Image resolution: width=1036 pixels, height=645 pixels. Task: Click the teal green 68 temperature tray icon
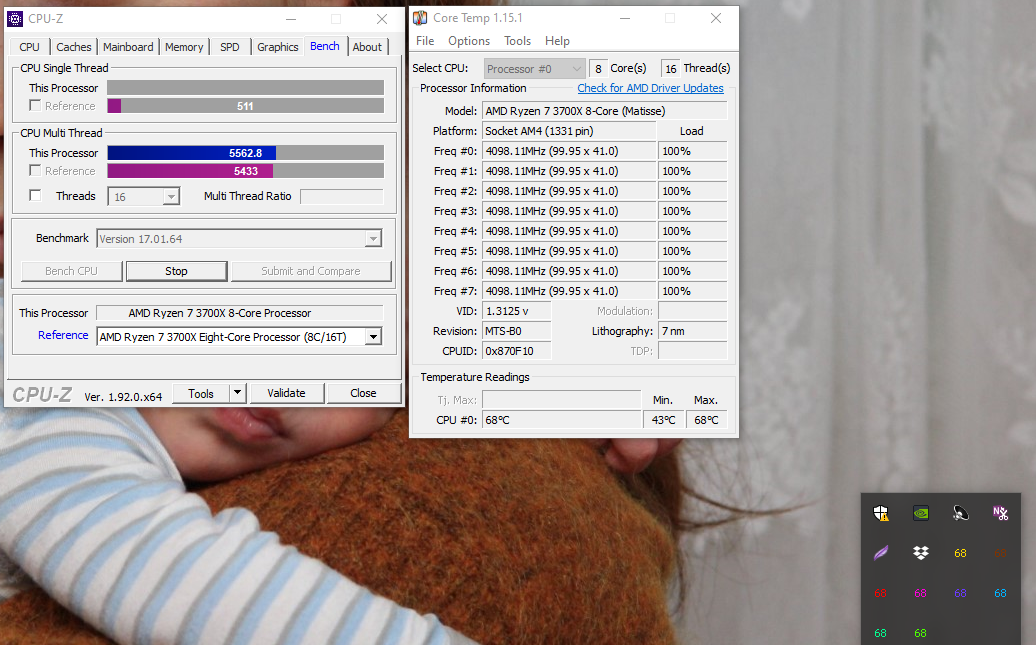tap(881, 633)
